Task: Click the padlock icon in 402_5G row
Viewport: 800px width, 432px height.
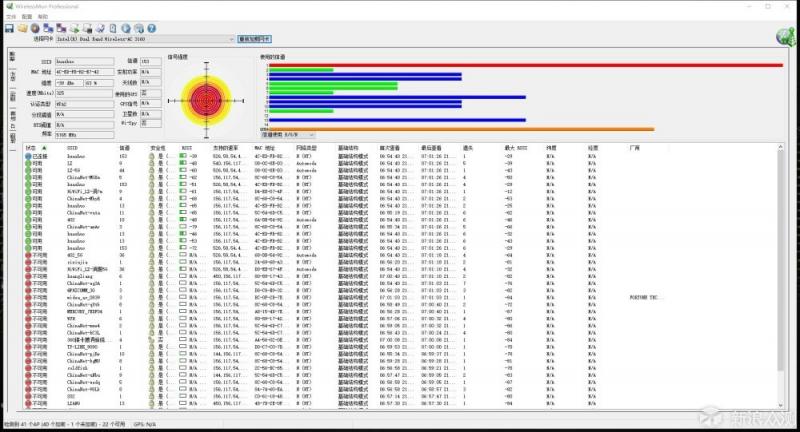Action: [152, 255]
